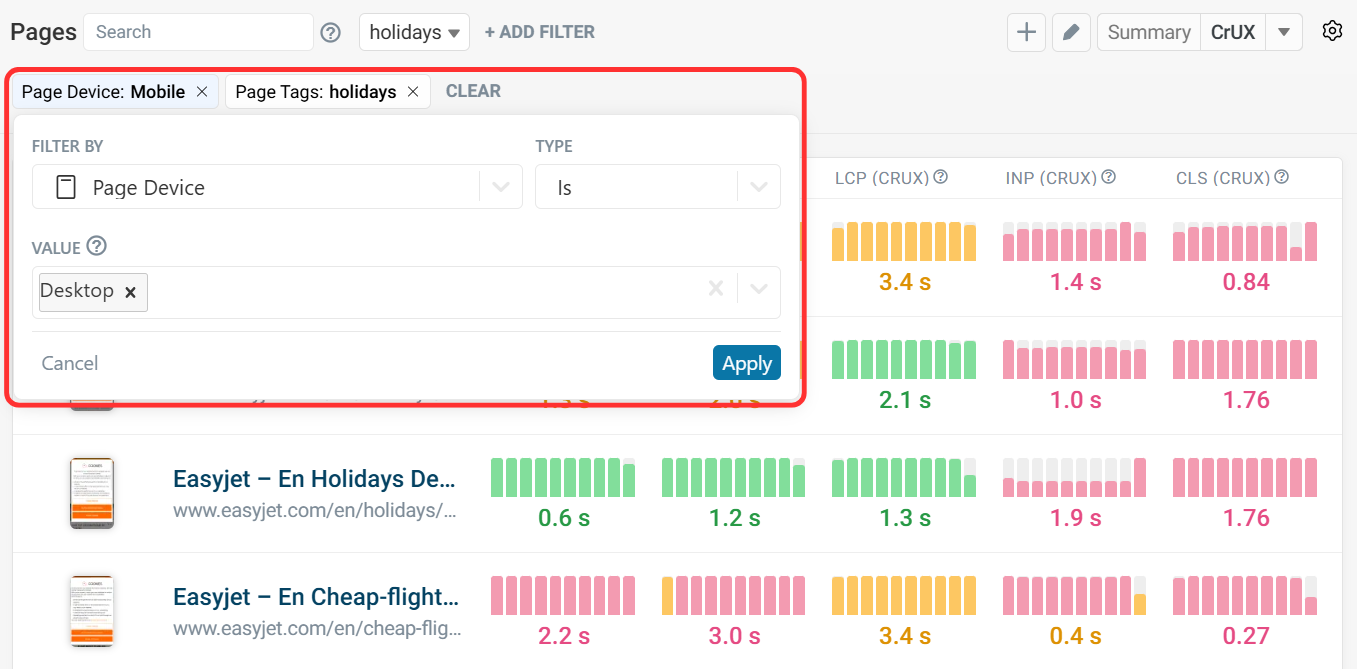Click the CLEAR filters link
Viewport: 1357px width, 669px height.
pyautogui.click(x=473, y=91)
